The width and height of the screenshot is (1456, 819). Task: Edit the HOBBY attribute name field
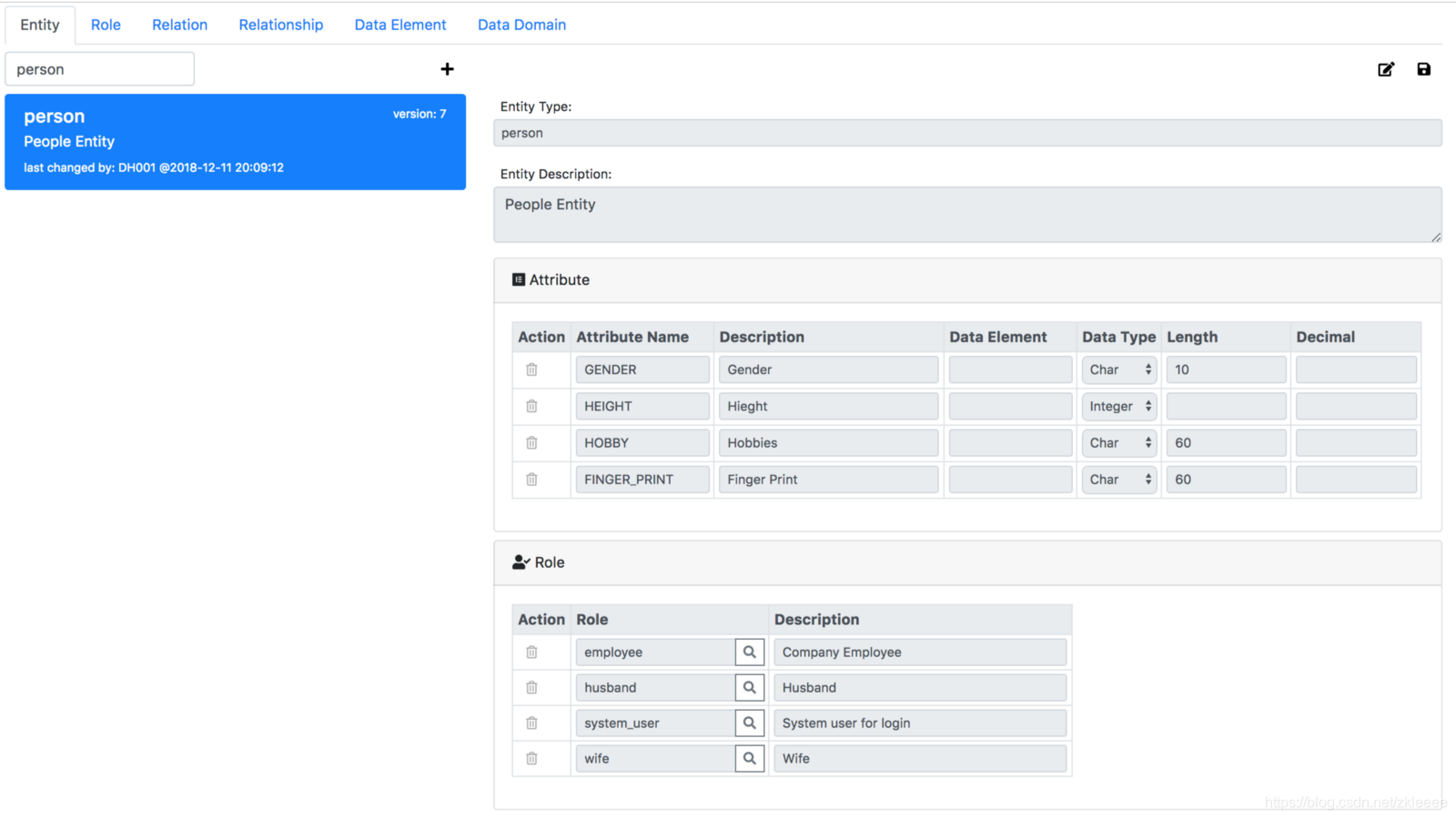(x=642, y=442)
